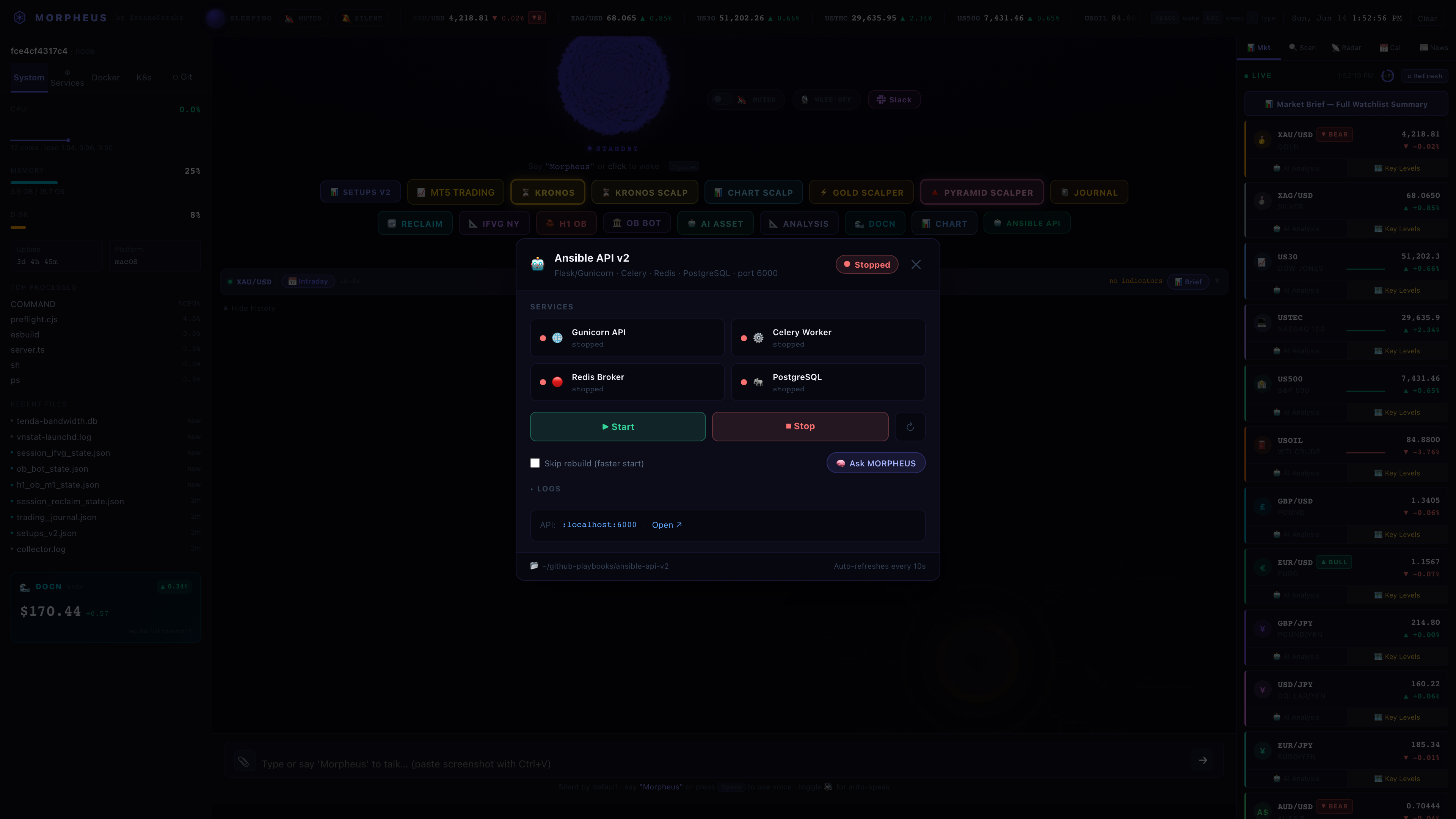Start the Ansible API services
The width and height of the screenshot is (1456, 819).
coord(618,427)
